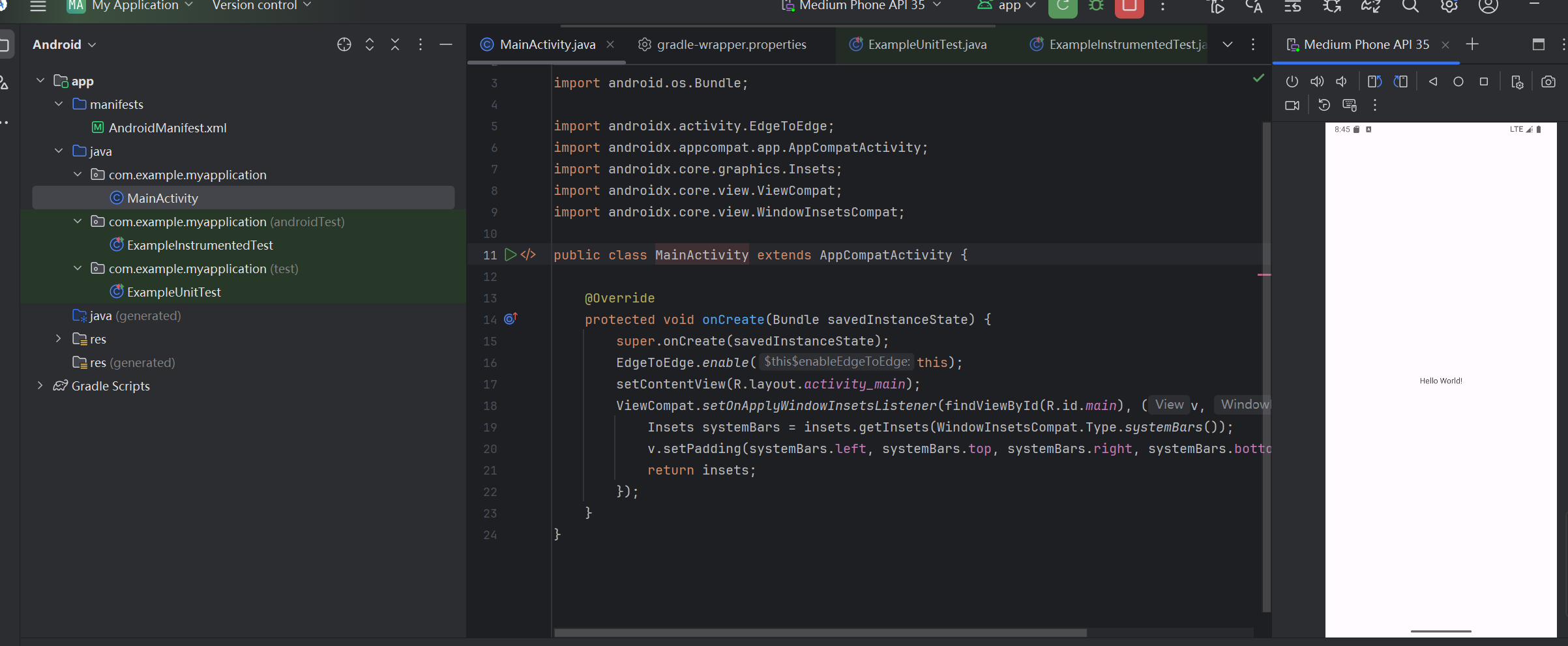The image size is (1568, 646).
Task: Start screen recording in the emulator toolbar
Action: [x=1292, y=106]
